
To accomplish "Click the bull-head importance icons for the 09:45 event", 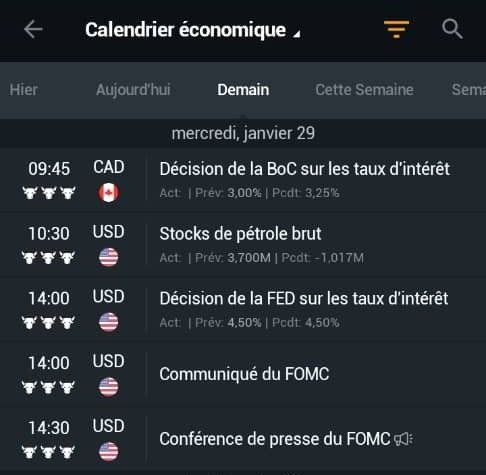I will tap(49, 193).
